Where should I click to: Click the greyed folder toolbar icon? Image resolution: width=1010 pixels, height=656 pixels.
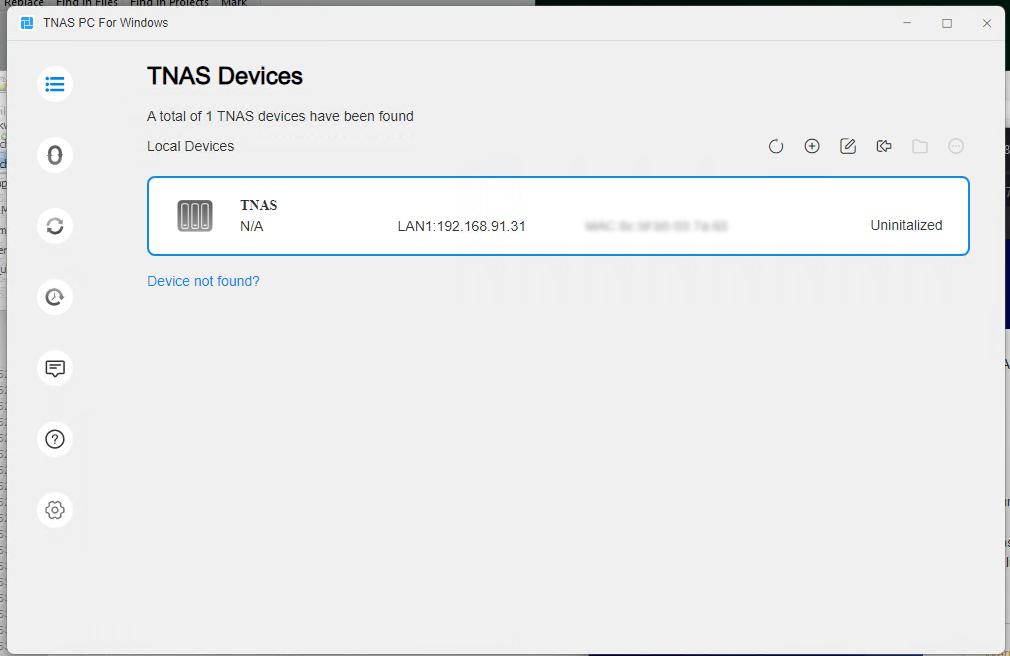(x=920, y=146)
